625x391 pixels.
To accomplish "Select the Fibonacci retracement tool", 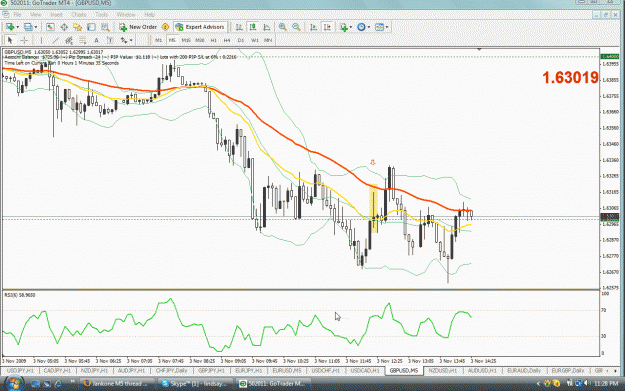I will point(83,40).
